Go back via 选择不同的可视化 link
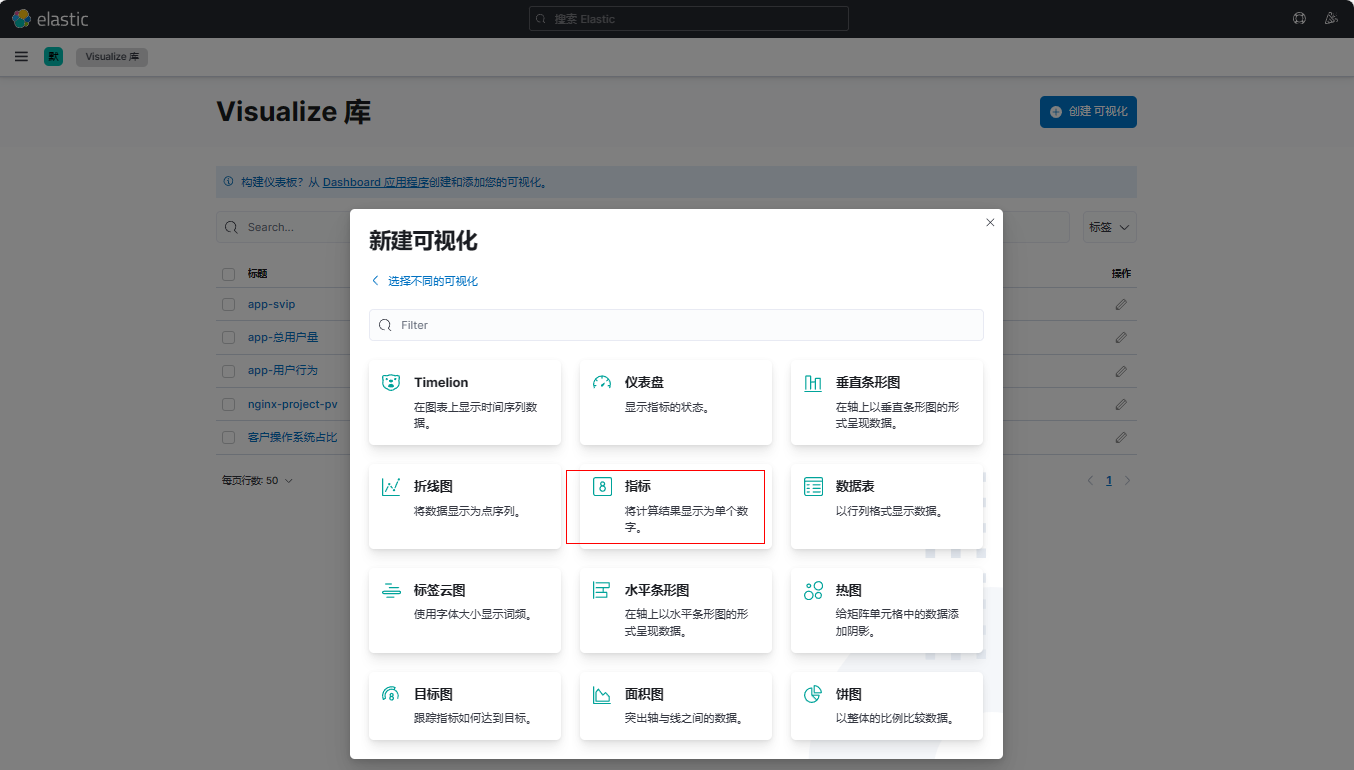 (432, 281)
